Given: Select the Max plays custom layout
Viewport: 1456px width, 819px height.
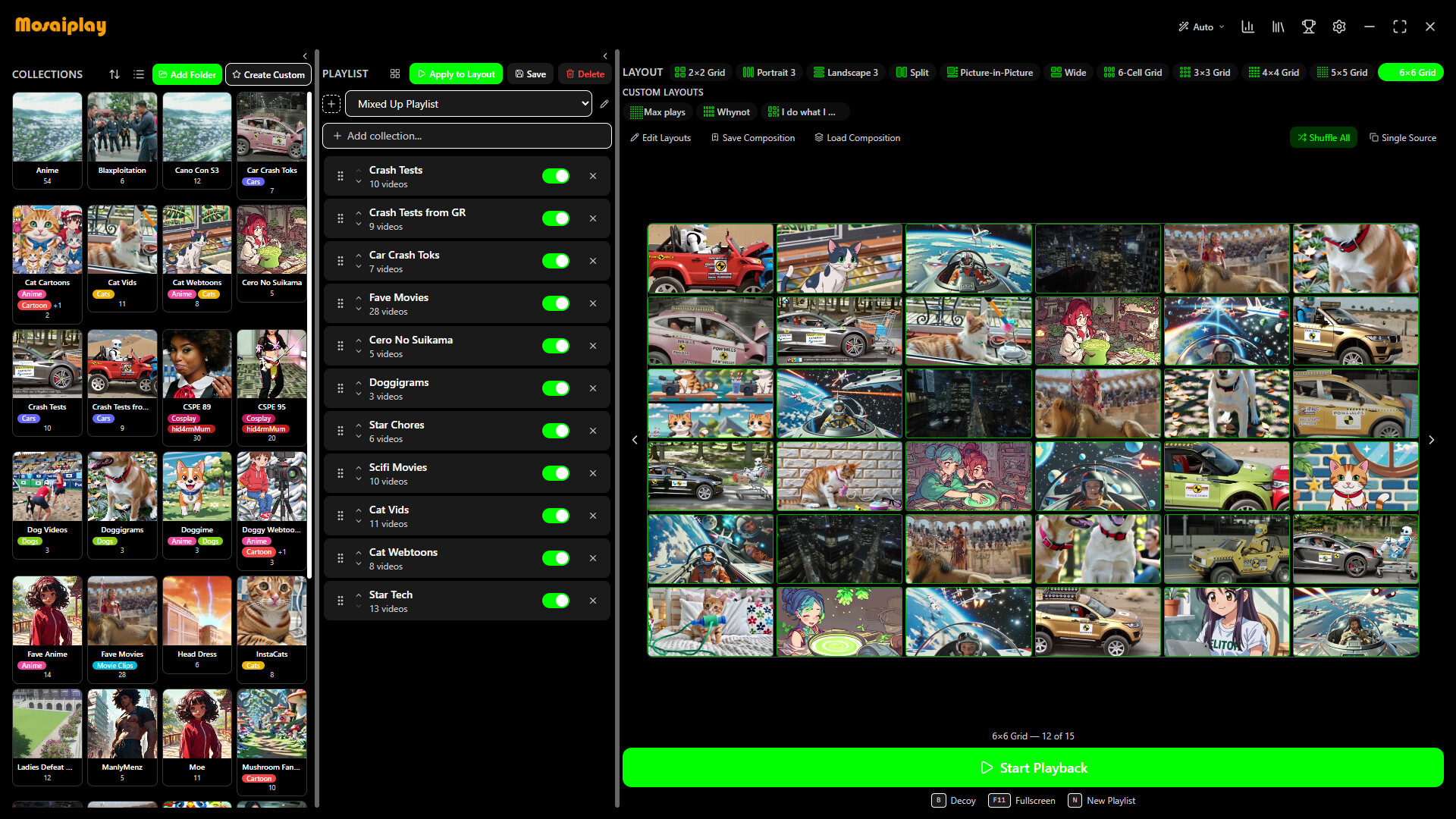Looking at the screenshot, I should pos(657,111).
